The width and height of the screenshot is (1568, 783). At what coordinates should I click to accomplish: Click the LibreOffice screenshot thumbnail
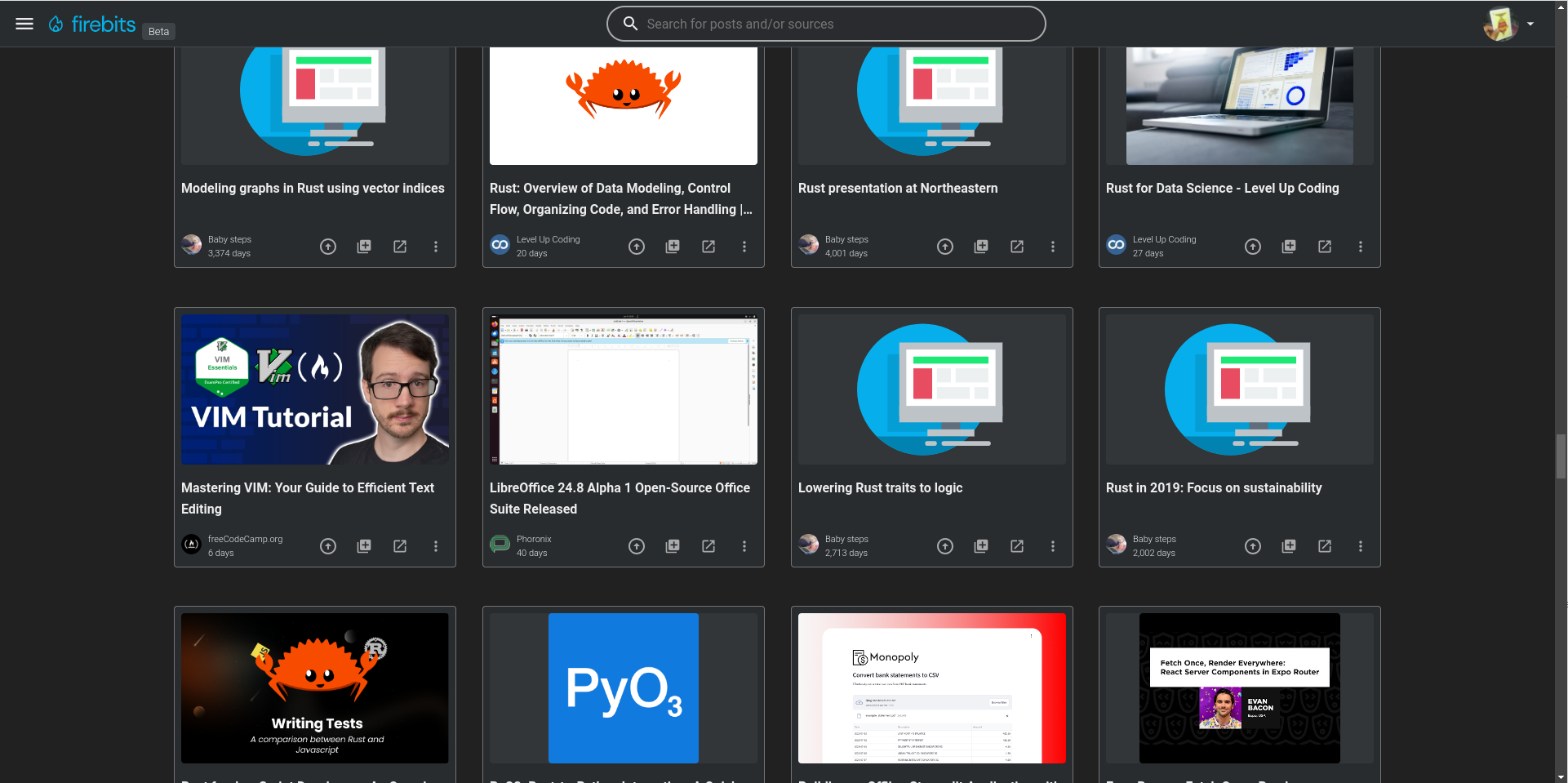pos(624,389)
